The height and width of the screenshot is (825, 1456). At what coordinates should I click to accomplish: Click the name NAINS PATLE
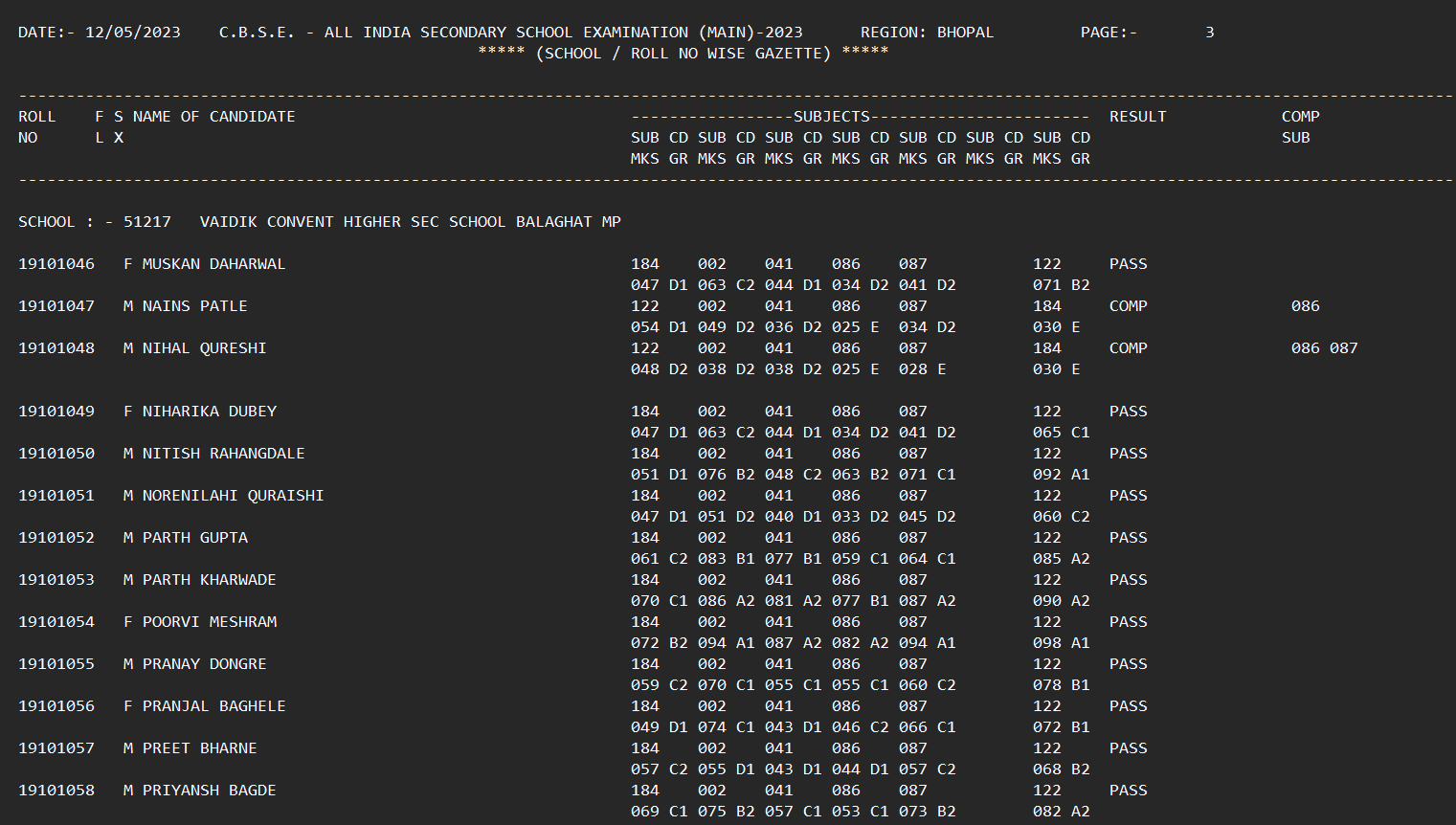point(194,306)
